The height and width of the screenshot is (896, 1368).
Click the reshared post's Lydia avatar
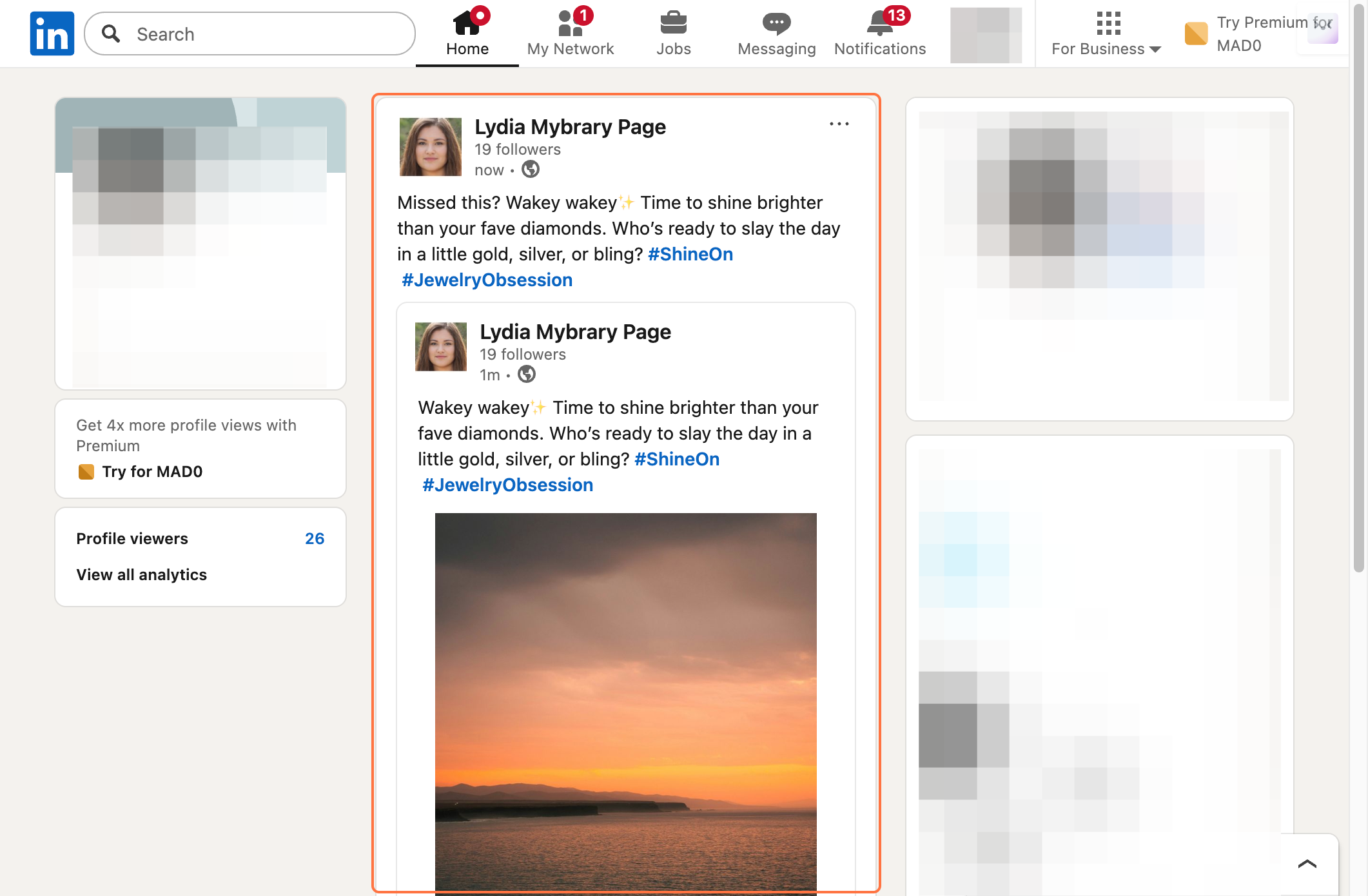pos(440,347)
